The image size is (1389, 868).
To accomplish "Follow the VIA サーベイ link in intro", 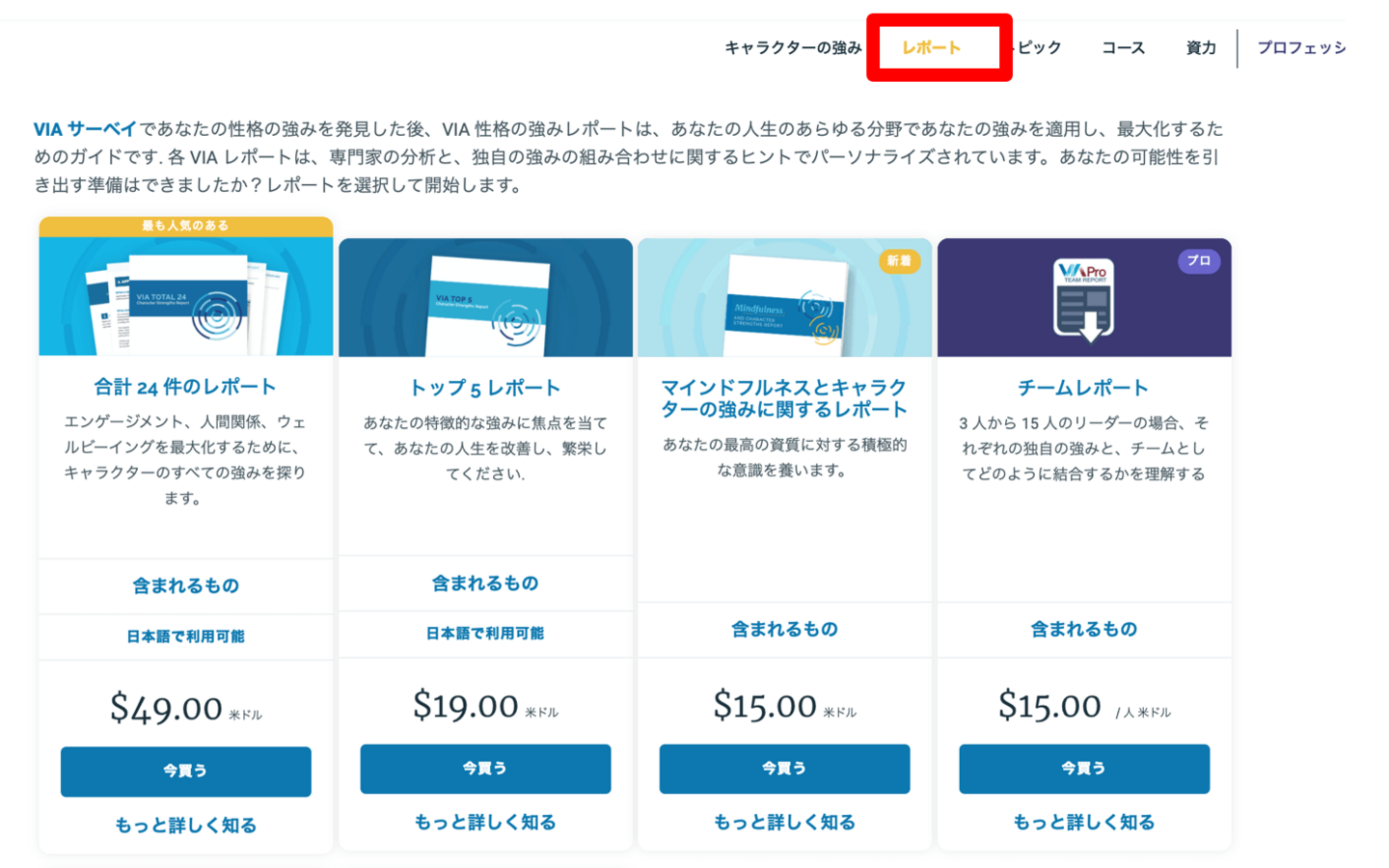I will coord(85,129).
